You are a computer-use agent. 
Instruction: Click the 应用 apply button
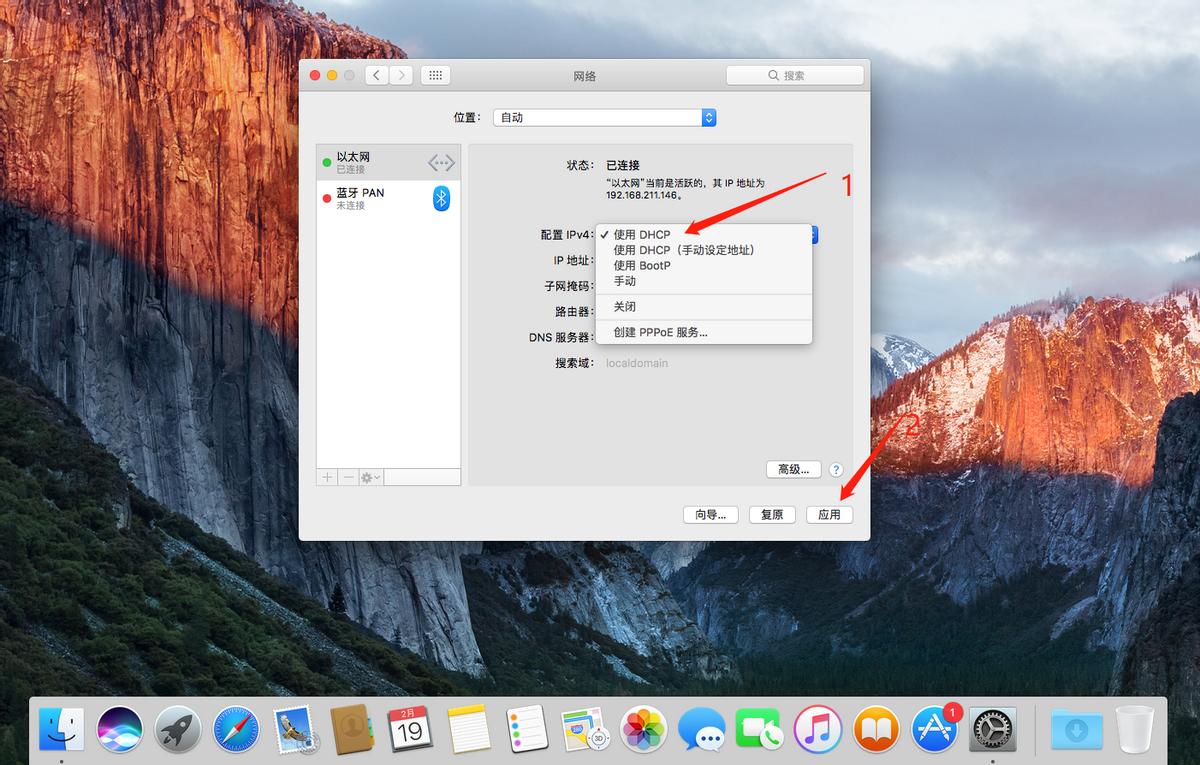pyautogui.click(x=829, y=514)
